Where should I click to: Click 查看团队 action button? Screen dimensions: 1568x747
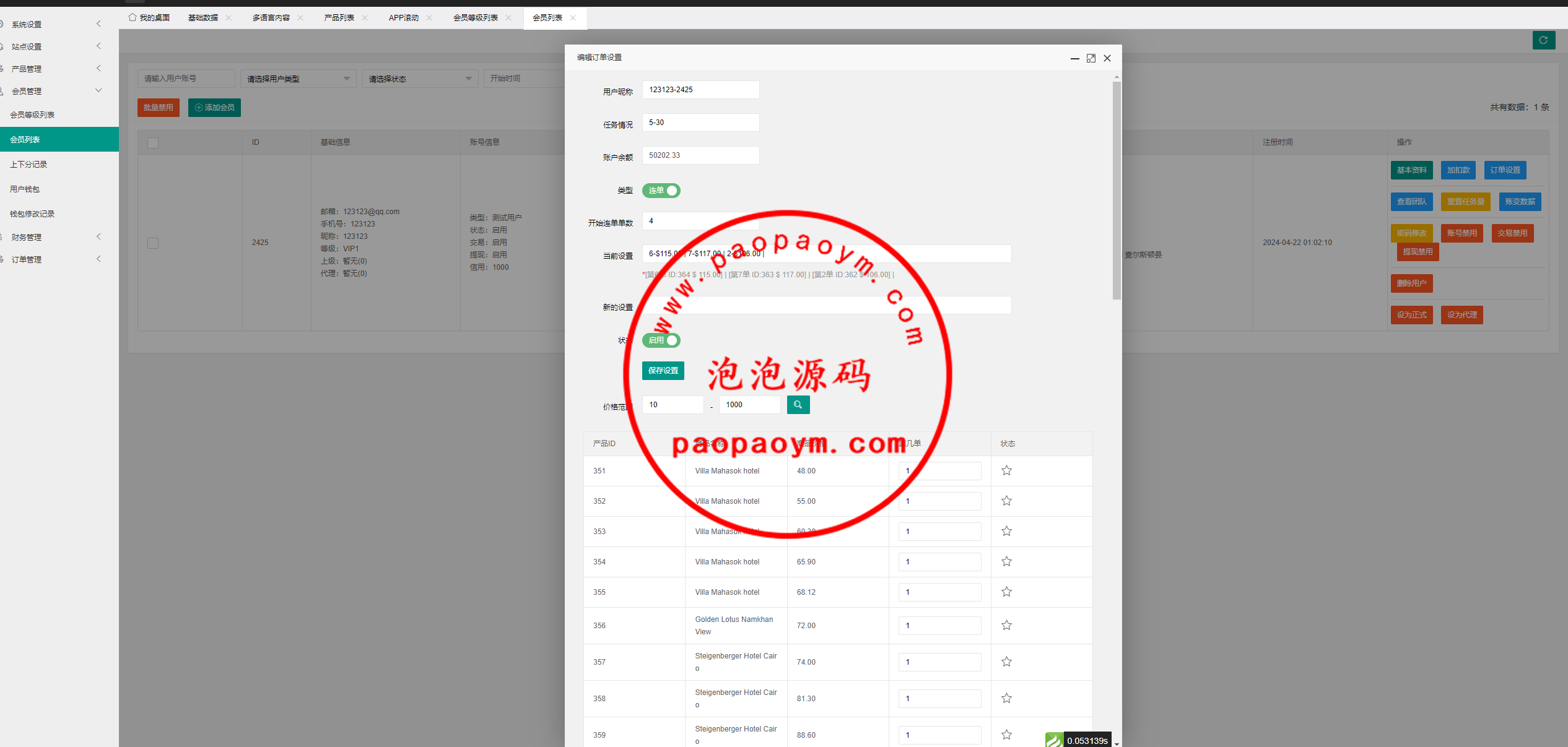(x=1412, y=202)
